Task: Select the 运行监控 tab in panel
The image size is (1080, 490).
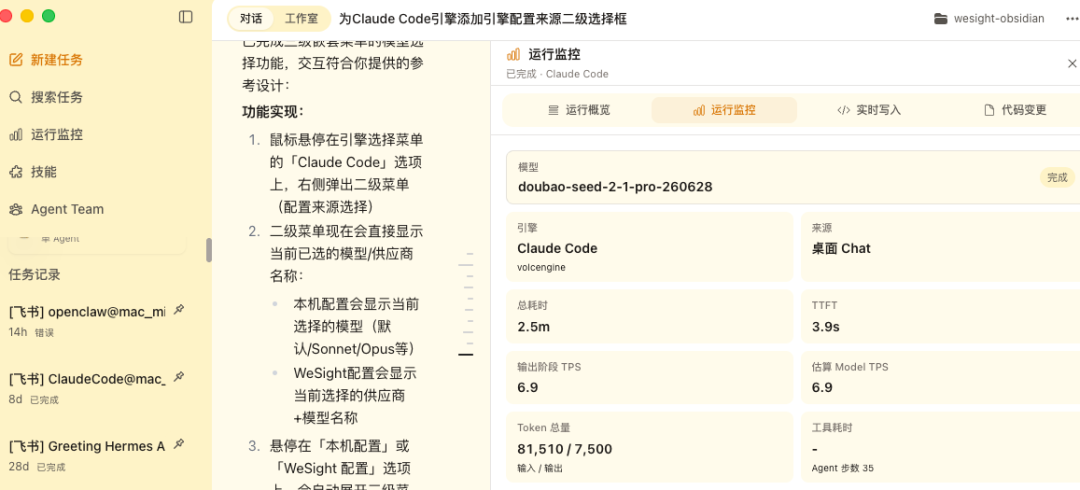Action: coord(724,110)
